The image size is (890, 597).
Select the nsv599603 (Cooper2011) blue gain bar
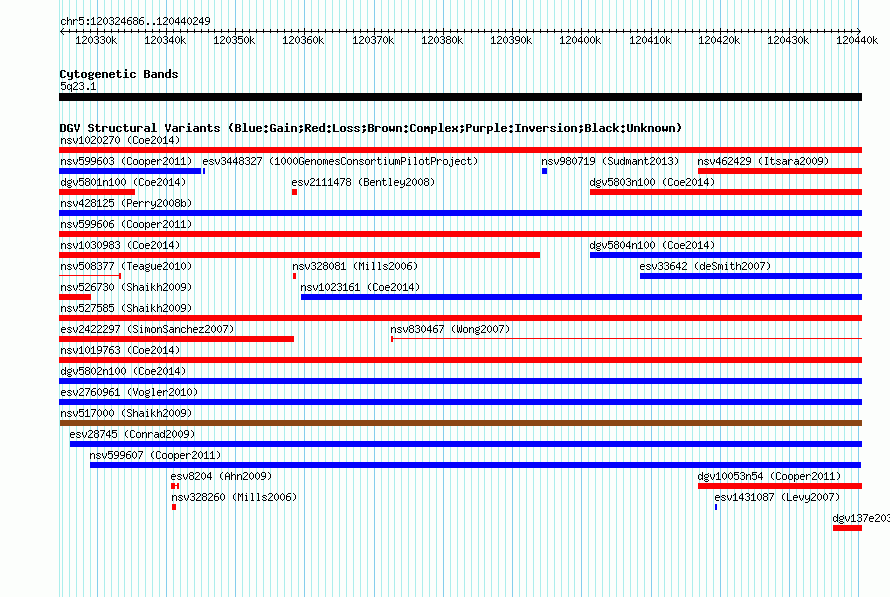pos(130,171)
